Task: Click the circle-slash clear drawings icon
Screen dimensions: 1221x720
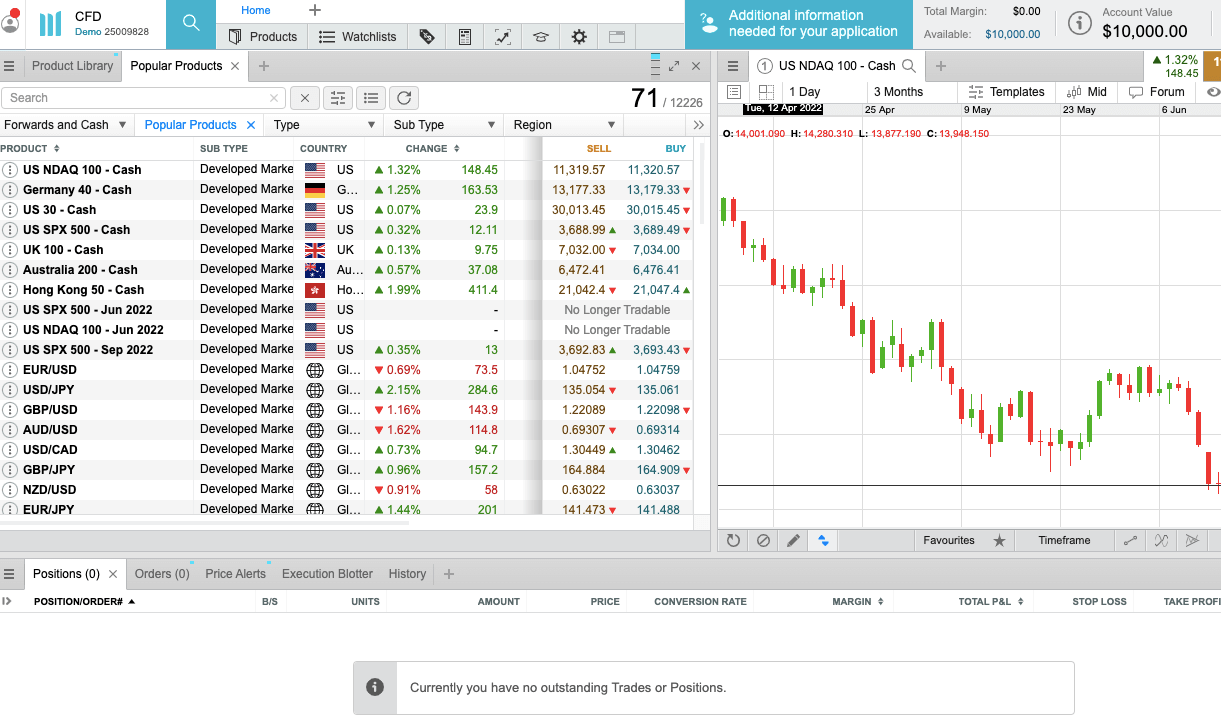Action: tap(763, 540)
